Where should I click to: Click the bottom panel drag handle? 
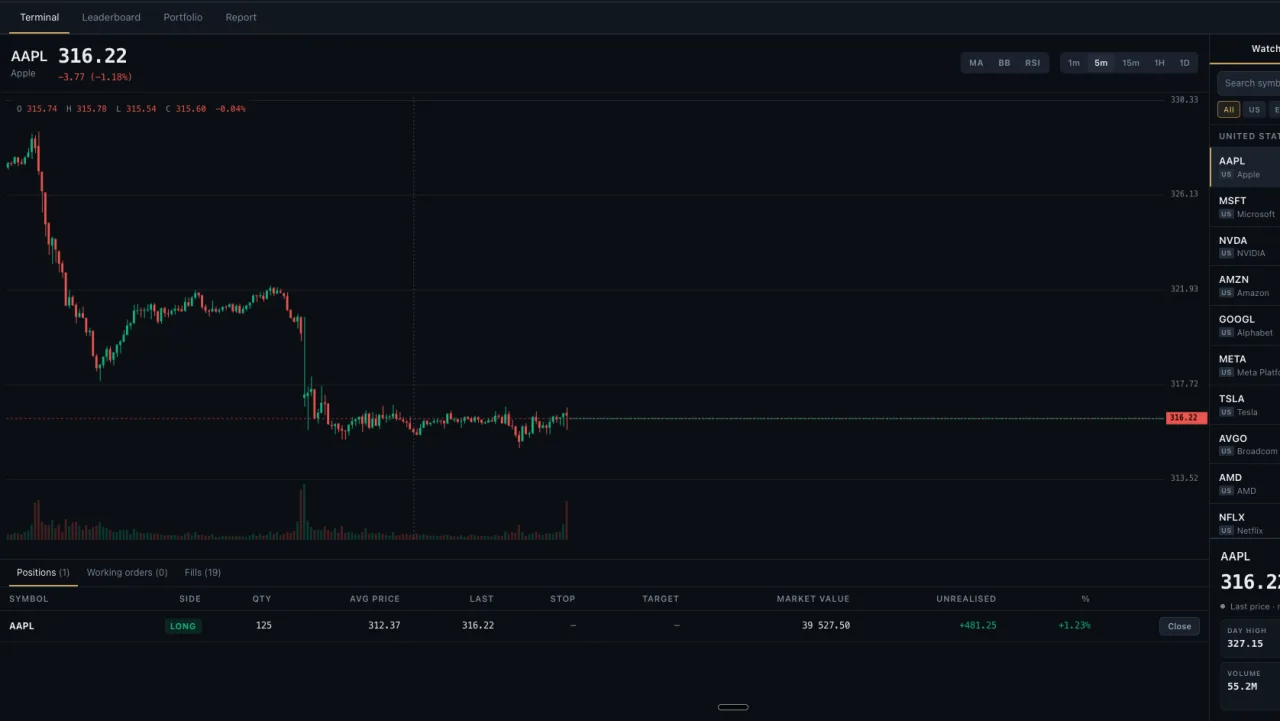pos(733,707)
